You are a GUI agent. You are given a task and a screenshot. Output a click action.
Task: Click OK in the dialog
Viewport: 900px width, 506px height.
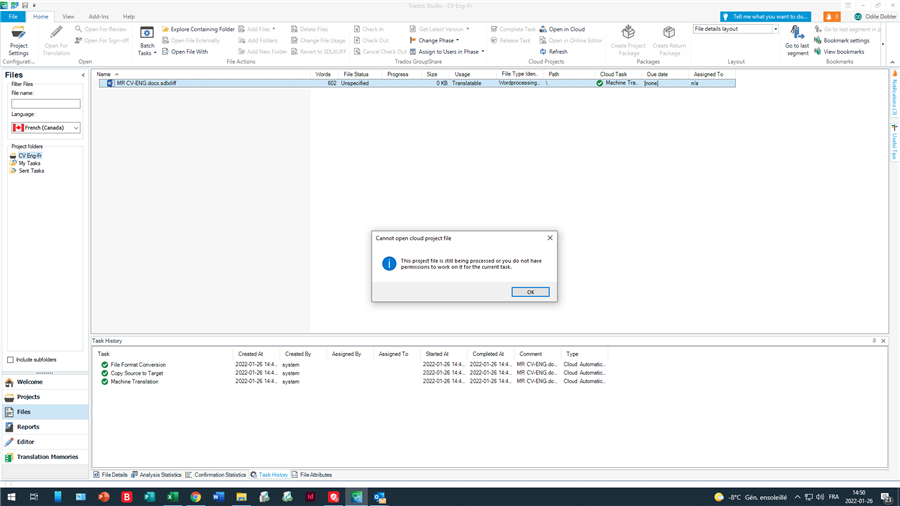tap(530, 292)
